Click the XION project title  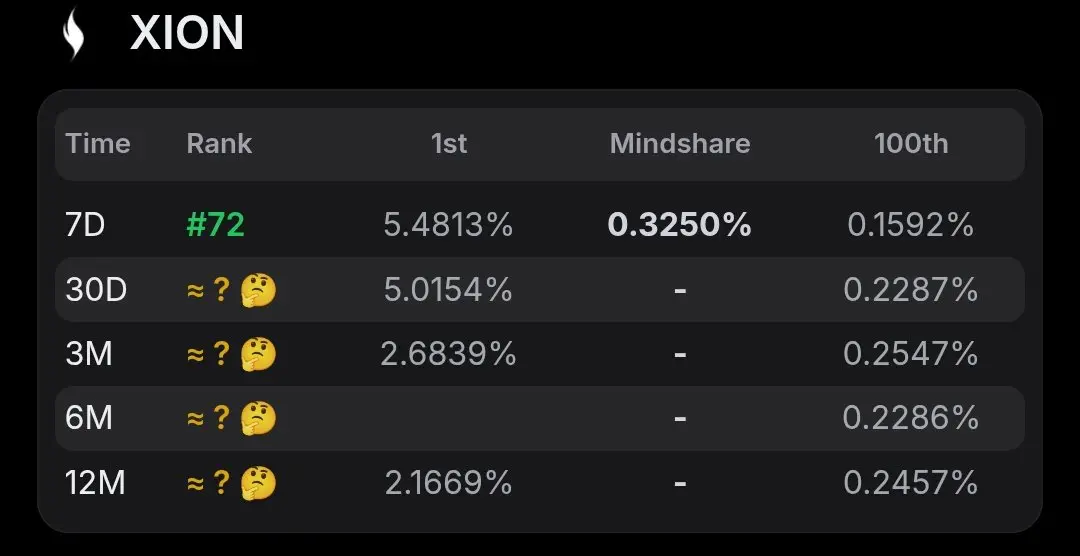pos(187,33)
